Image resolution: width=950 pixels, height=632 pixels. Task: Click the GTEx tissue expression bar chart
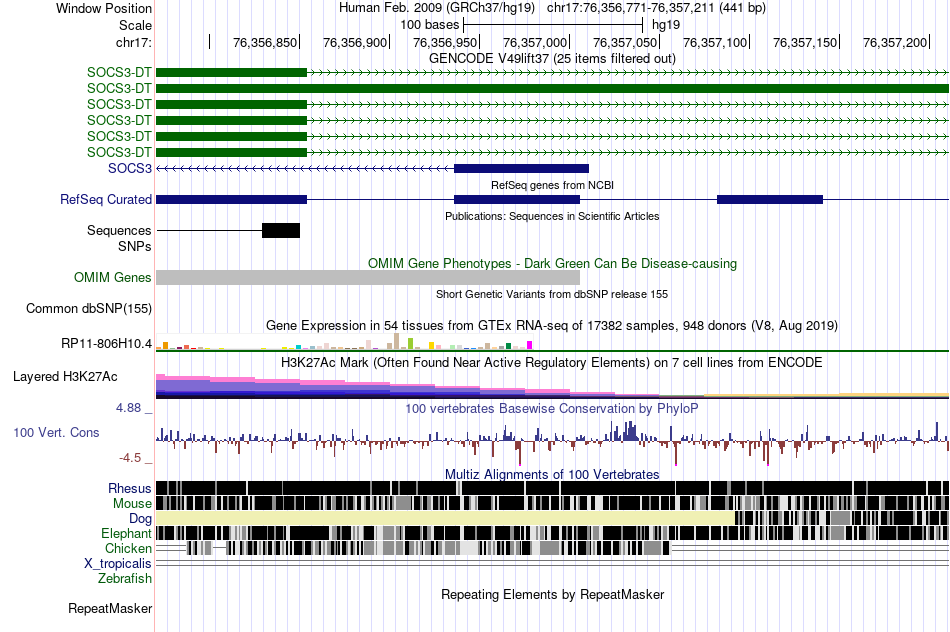pos(344,342)
